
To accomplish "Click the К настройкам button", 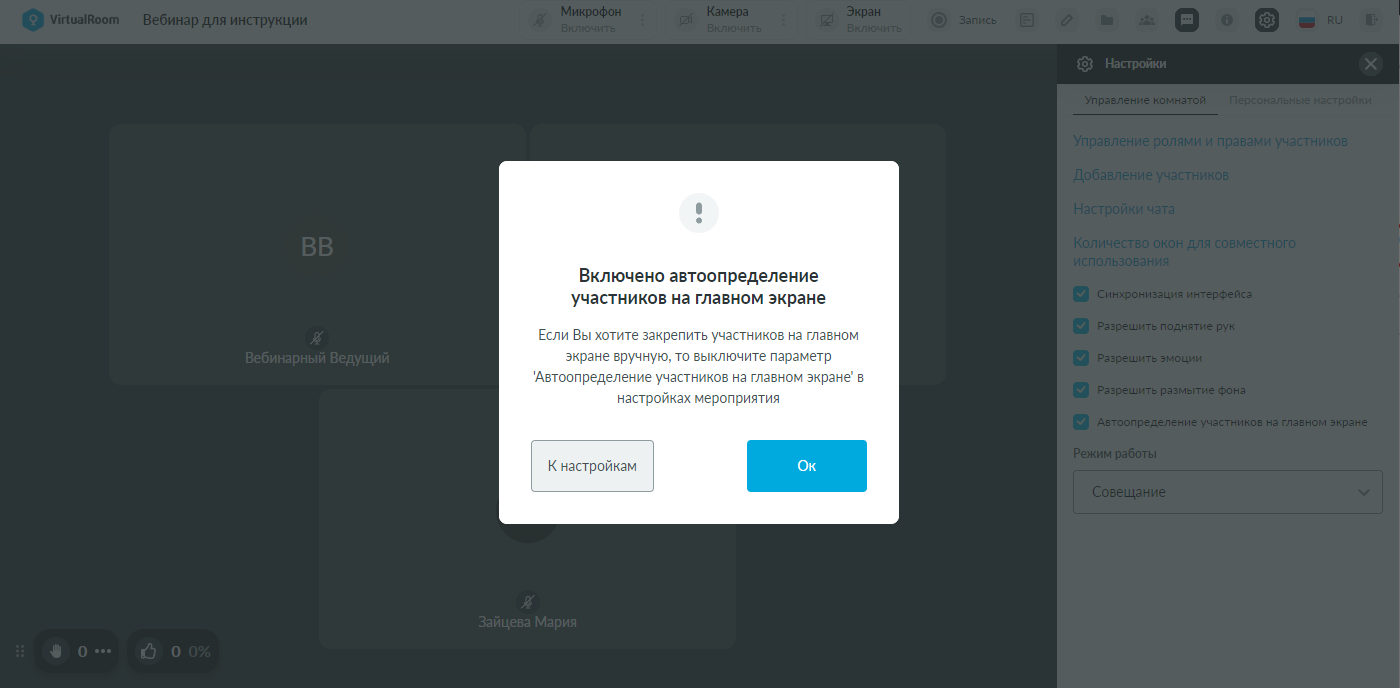I will pos(592,466).
